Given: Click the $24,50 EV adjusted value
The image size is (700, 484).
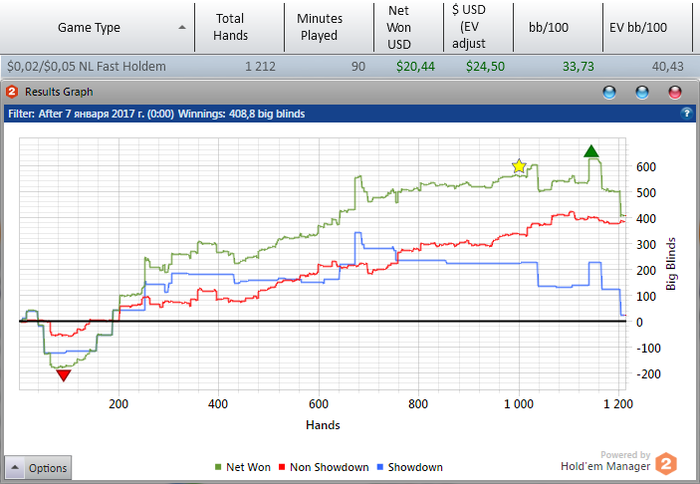Looking at the screenshot, I should (485, 67).
